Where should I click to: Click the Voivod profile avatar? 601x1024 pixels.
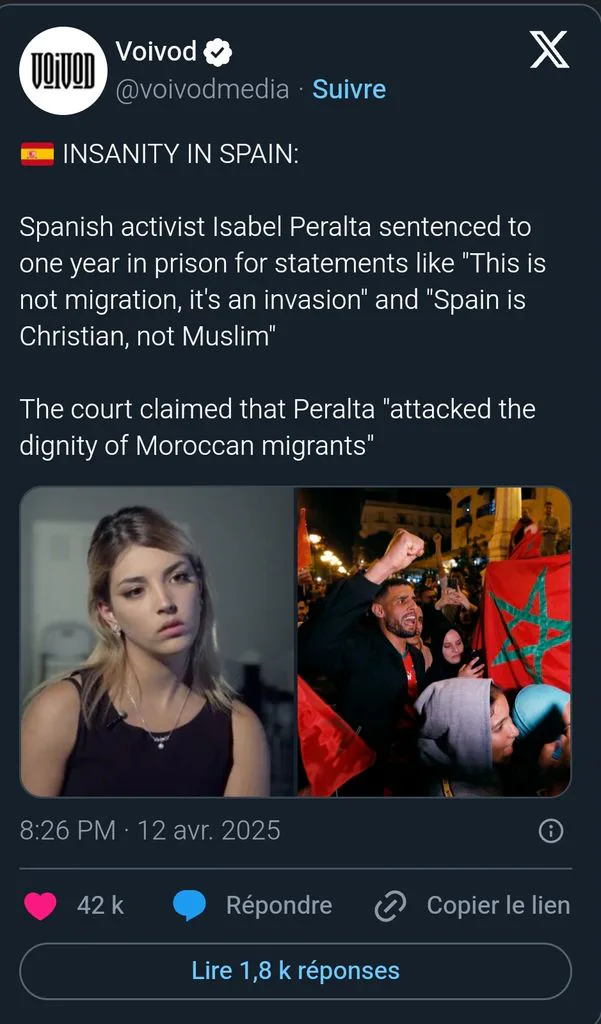(63, 71)
